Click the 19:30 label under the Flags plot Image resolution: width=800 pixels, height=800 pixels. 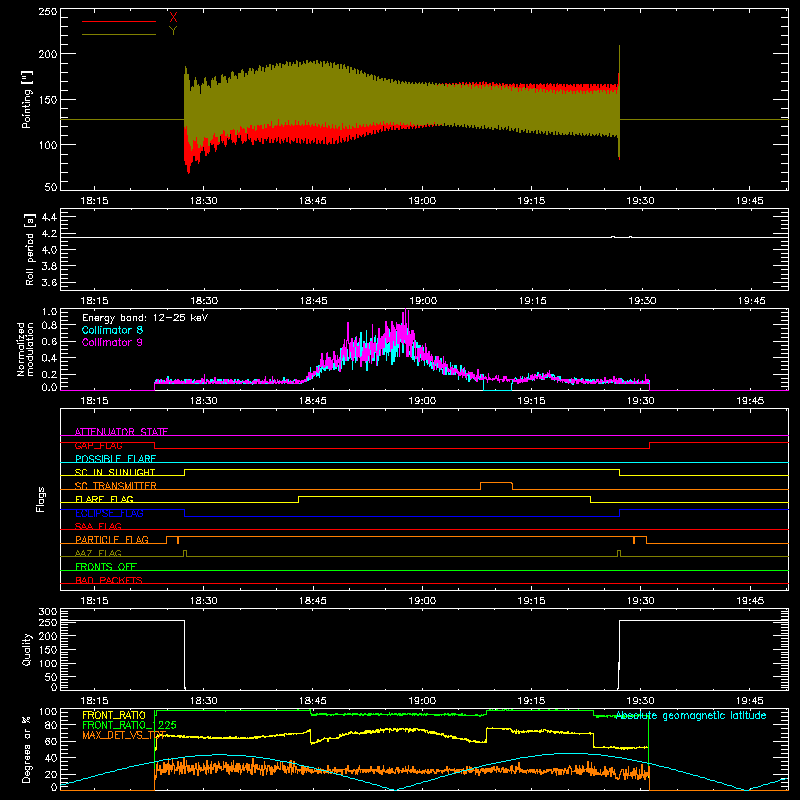click(x=641, y=601)
